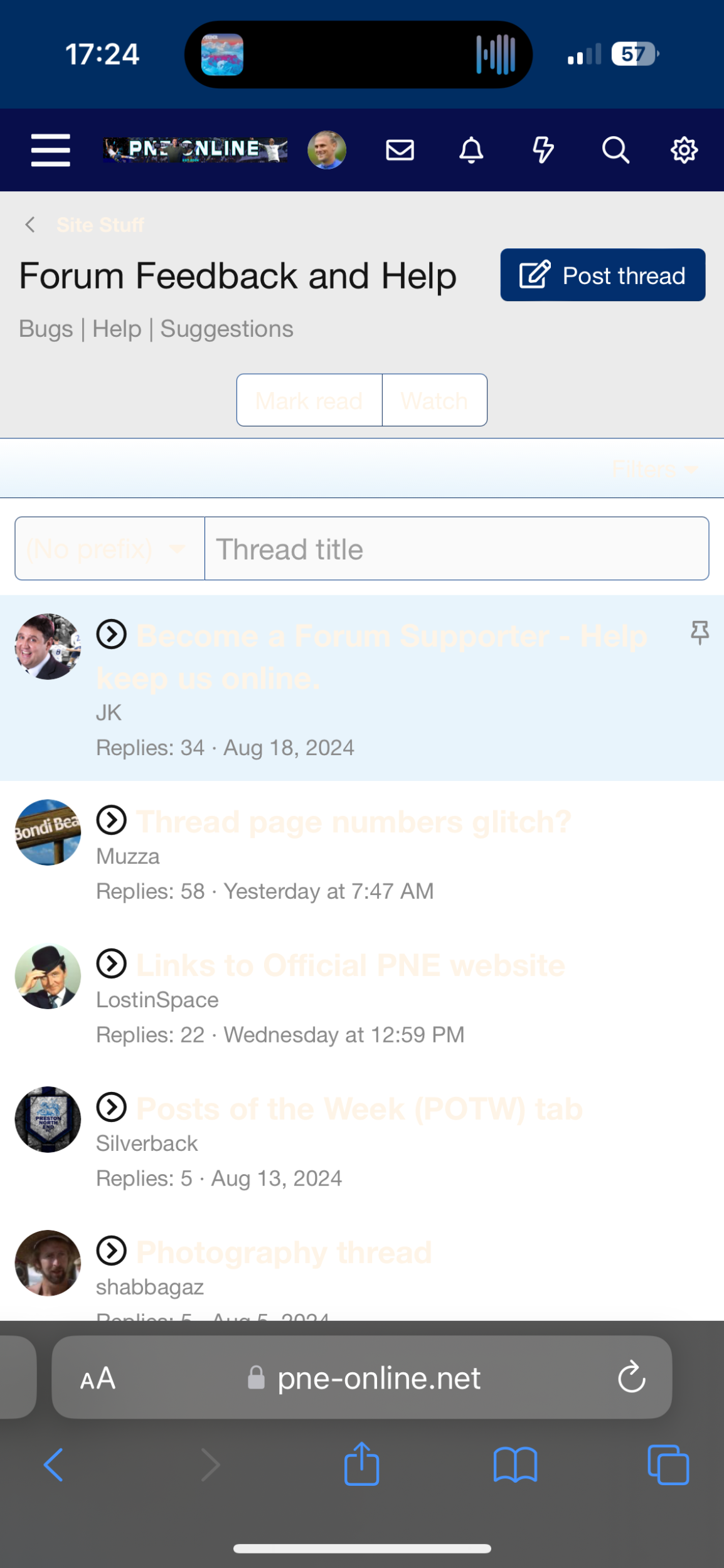Go back to Site Stuff breadcrumb
Image resolution: width=724 pixels, height=1568 pixels.
click(x=100, y=225)
